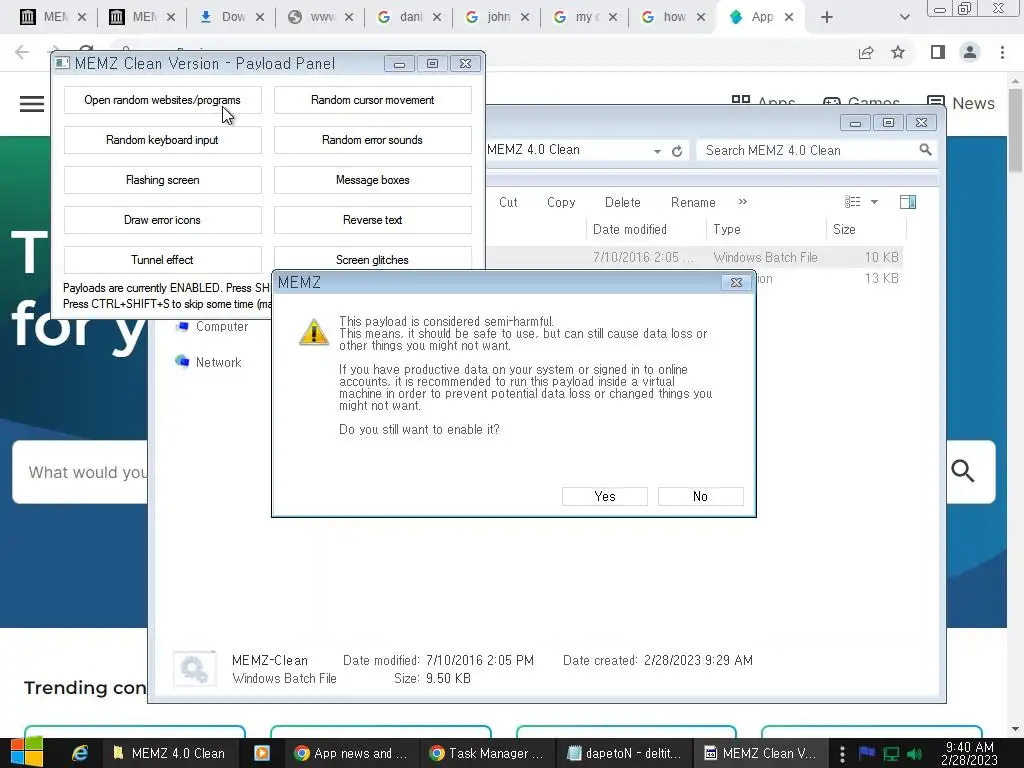Open the website hamburger menu

[32, 104]
